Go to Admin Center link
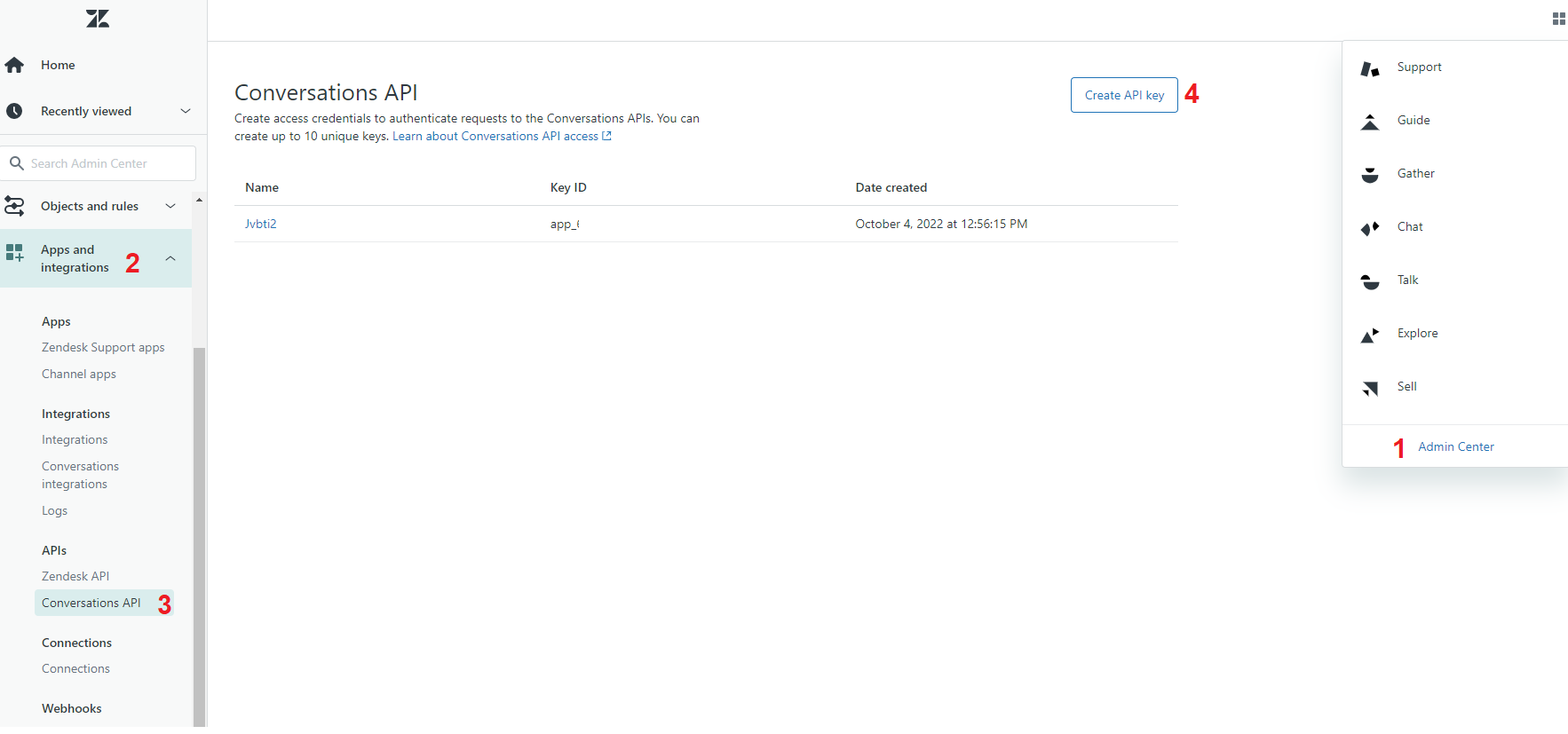 click(x=1456, y=446)
